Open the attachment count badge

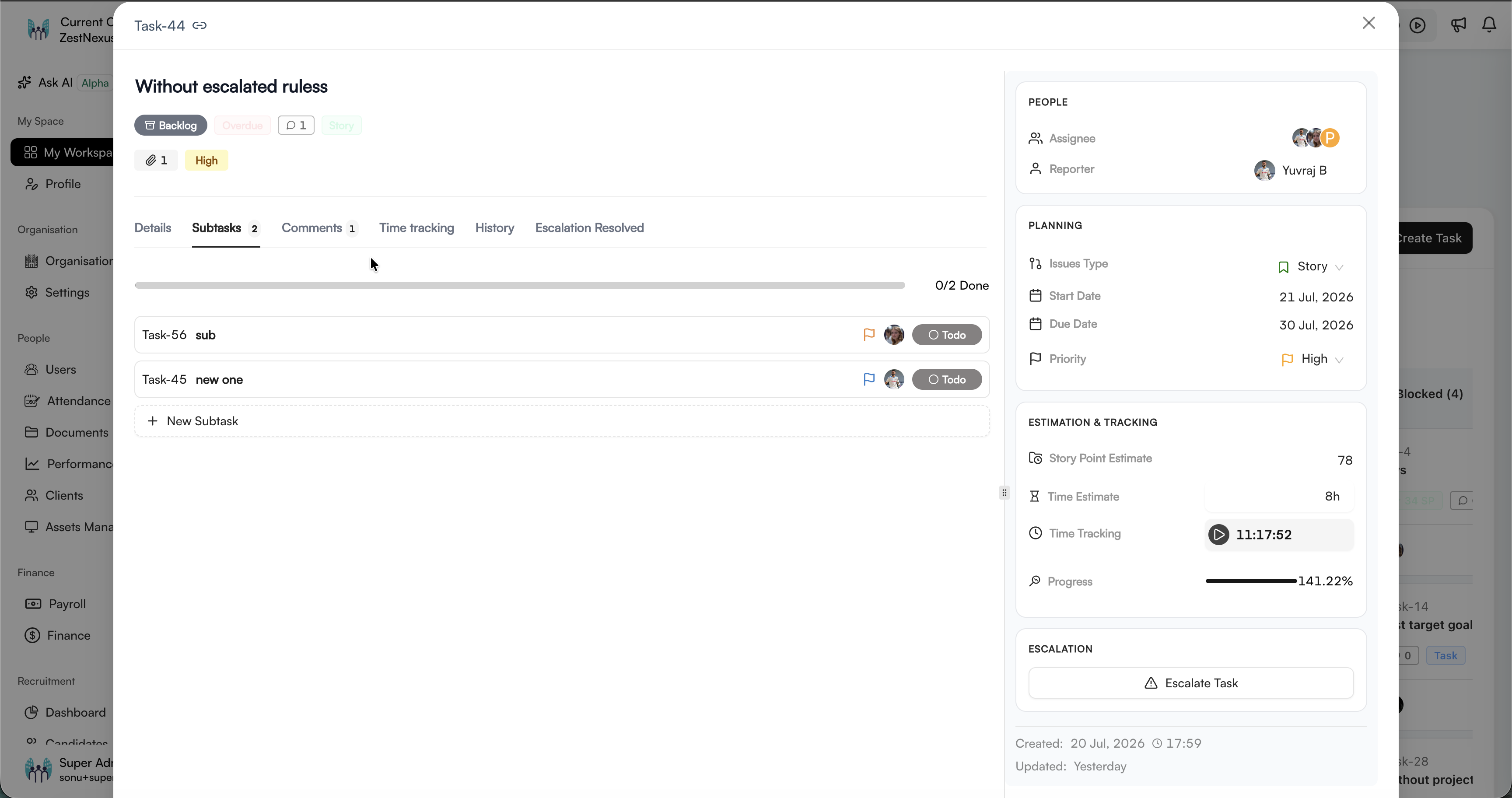coord(156,160)
